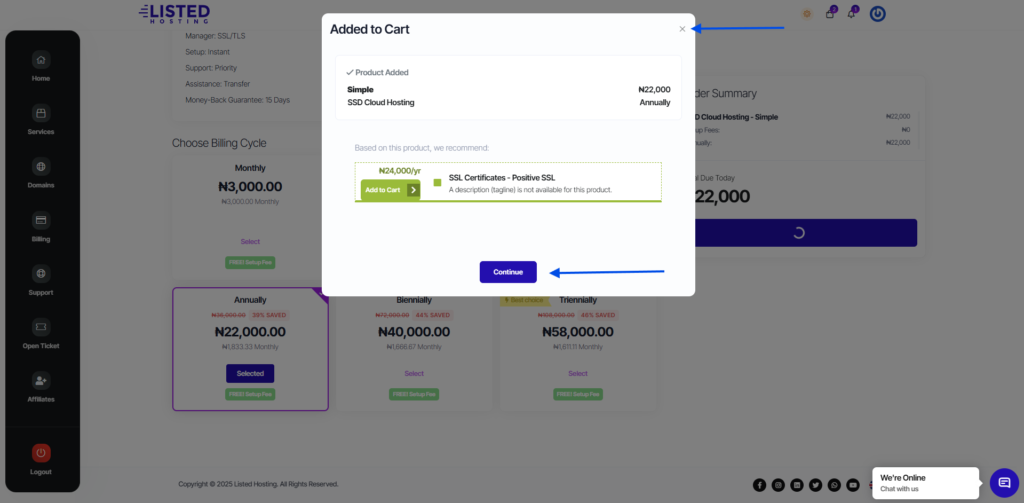Viewport: 1024px width, 503px height.
Task: Close the Added to Cart dialog
Action: [x=682, y=29]
